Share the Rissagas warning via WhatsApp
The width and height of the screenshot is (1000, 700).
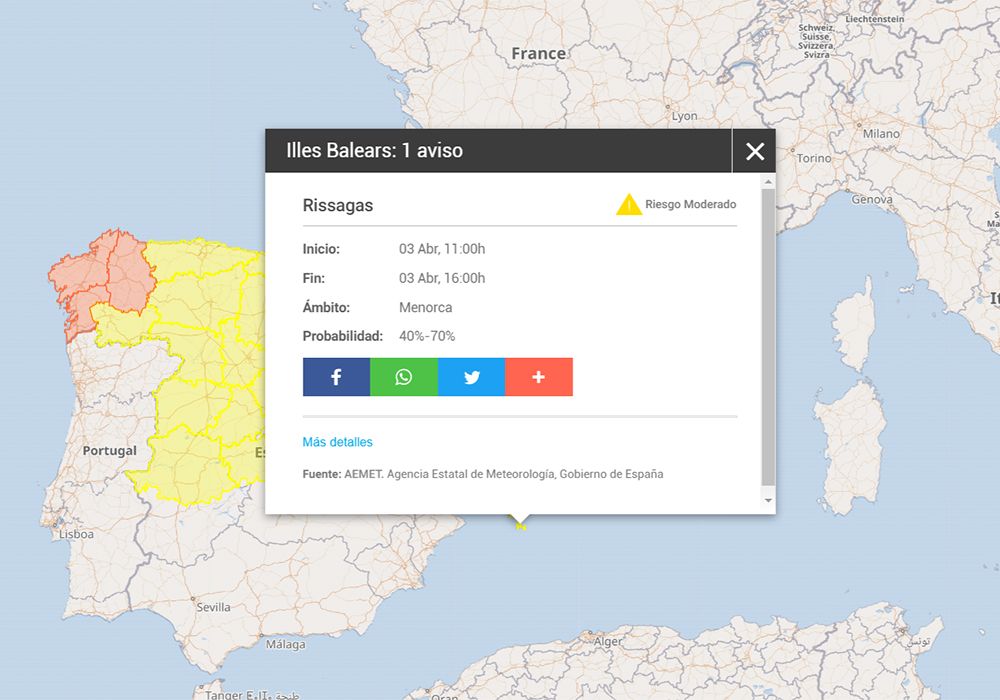point(404,377)
